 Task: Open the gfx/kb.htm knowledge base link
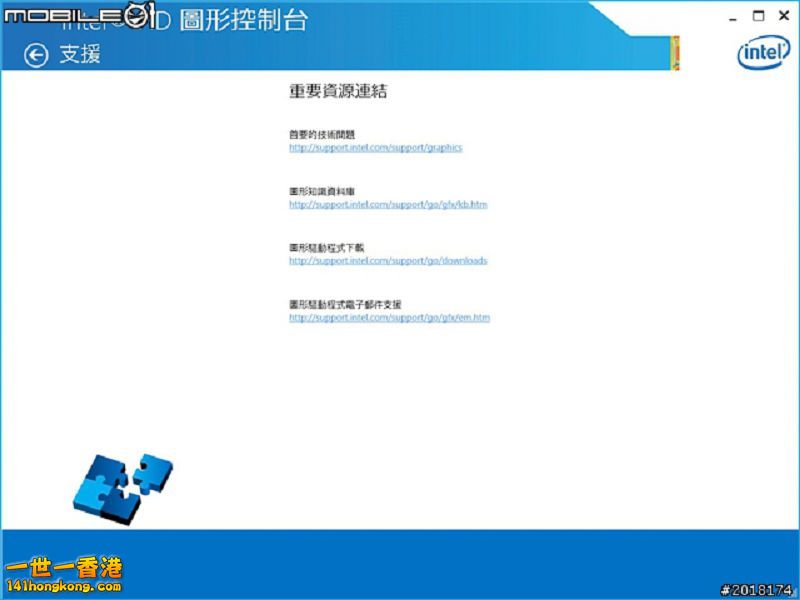[x=388, y=205]
